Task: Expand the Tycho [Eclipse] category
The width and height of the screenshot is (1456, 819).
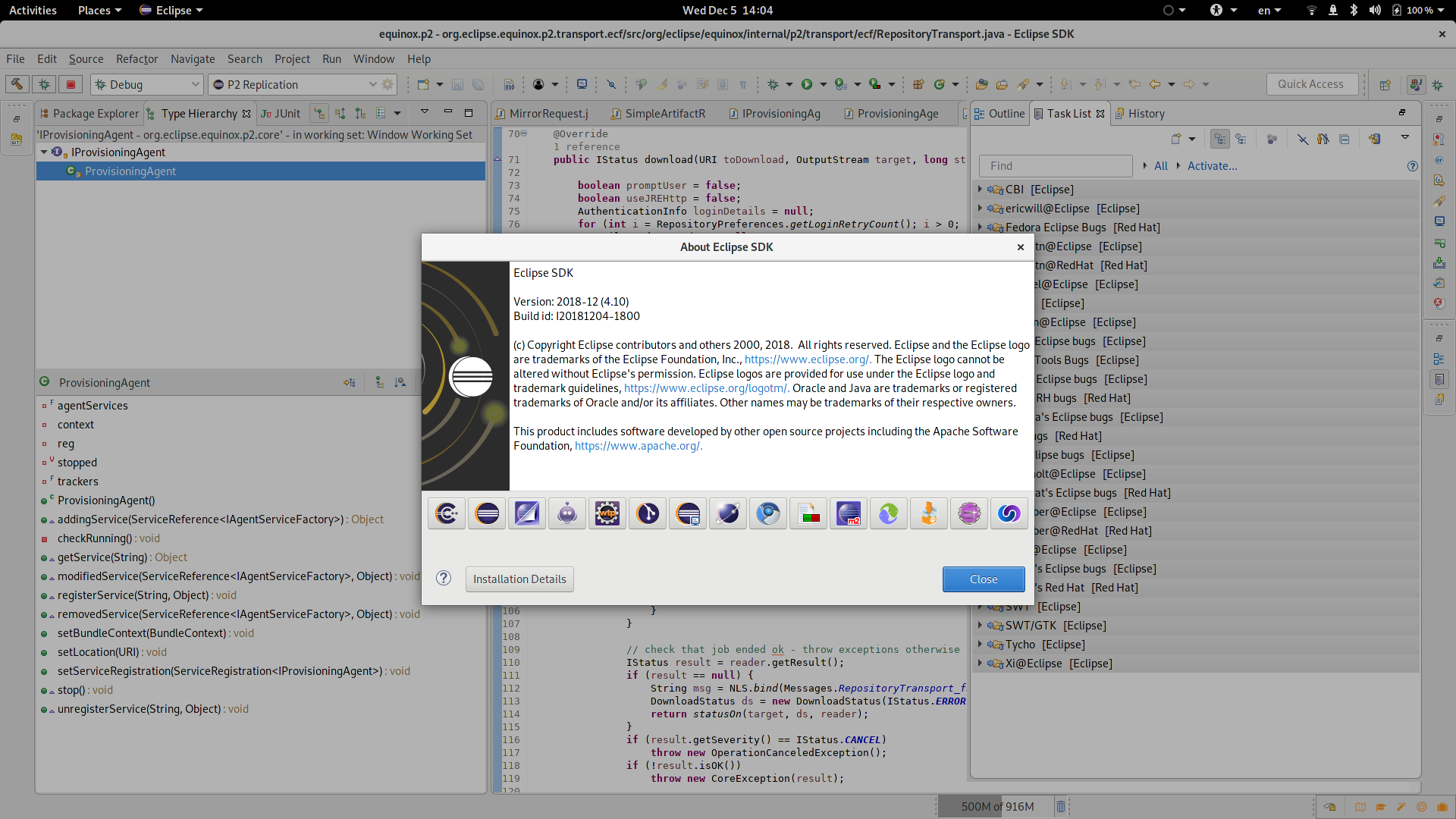Action: click(980, 644)
